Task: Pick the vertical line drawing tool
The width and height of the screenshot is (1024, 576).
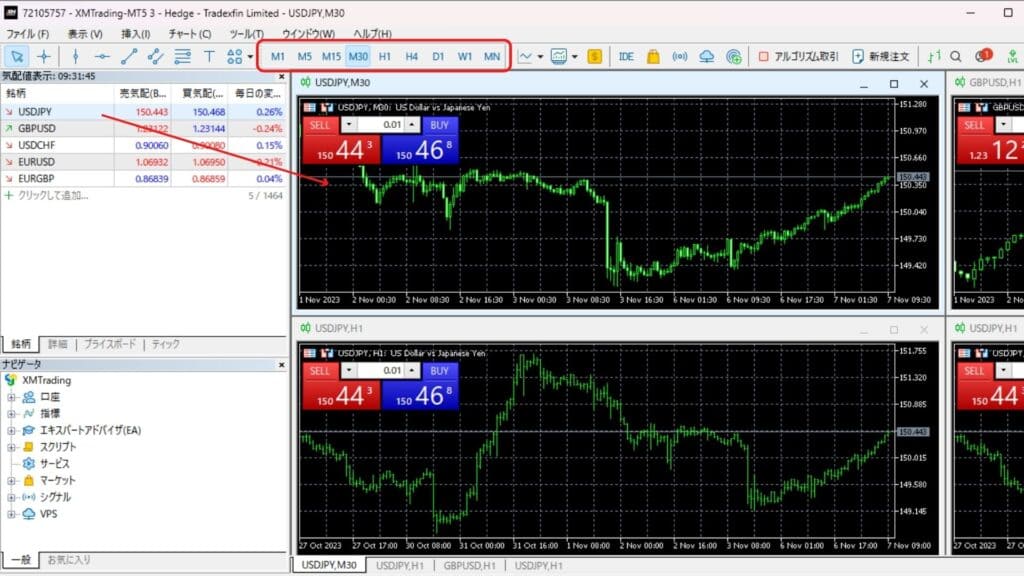Action: tap(76, 57)
